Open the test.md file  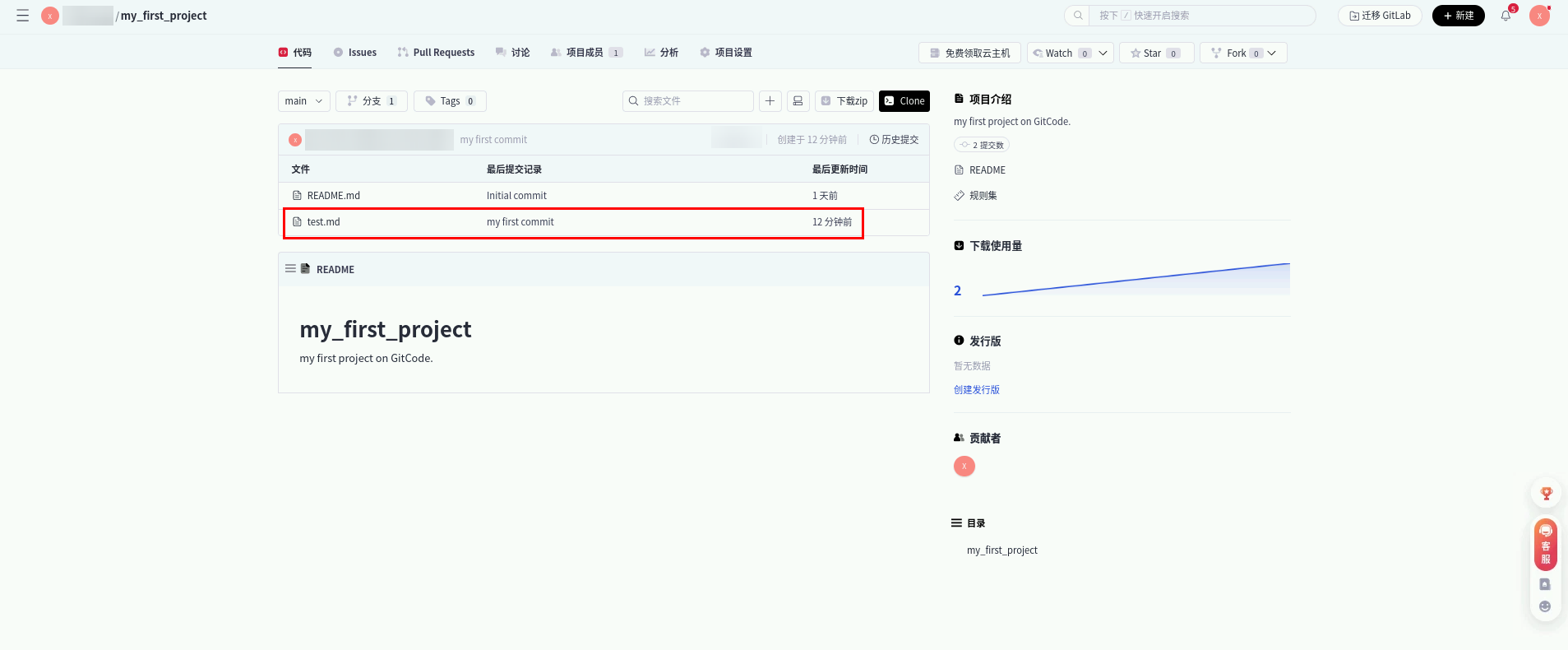323,222
